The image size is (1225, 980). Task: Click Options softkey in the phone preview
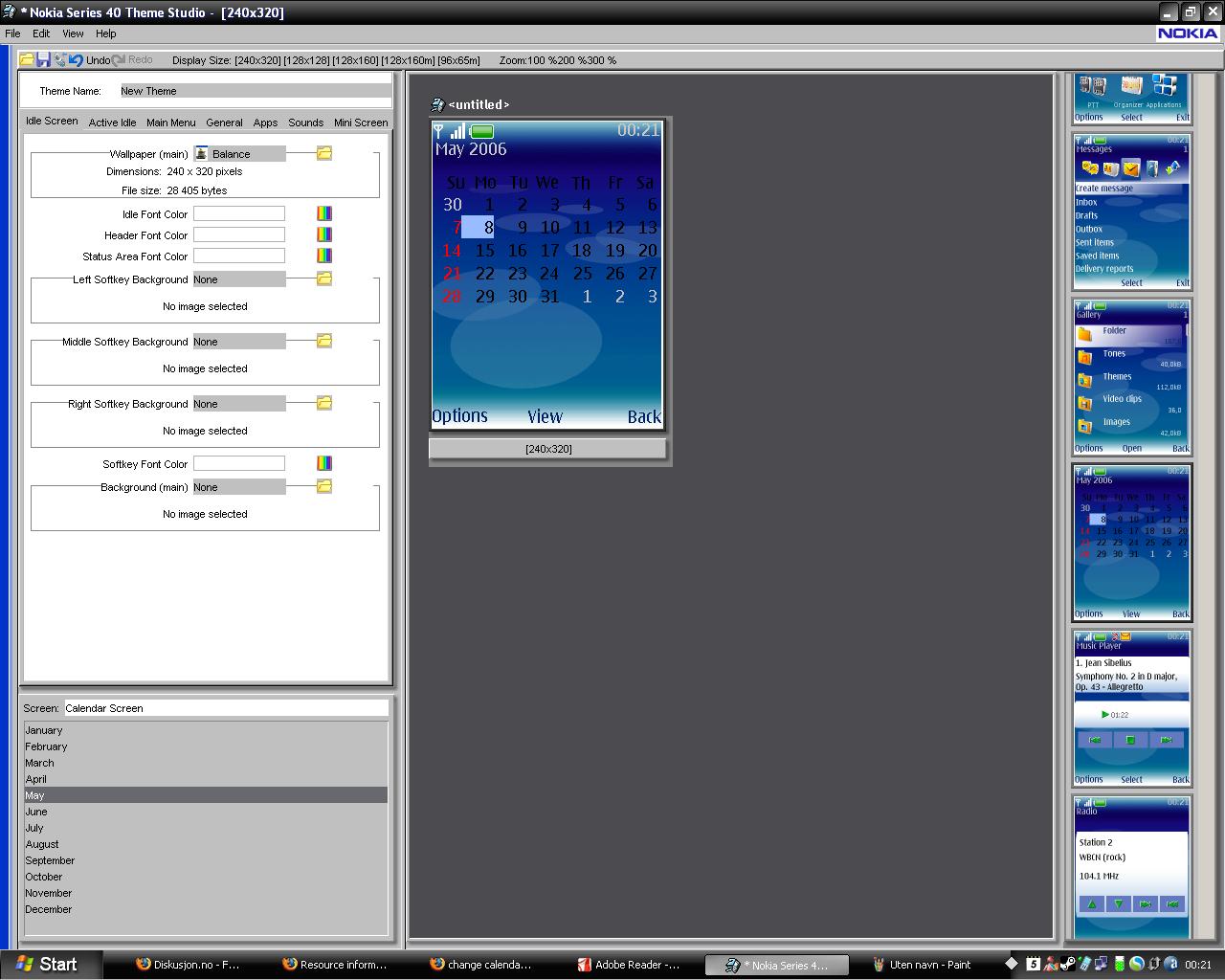point(459,416)
